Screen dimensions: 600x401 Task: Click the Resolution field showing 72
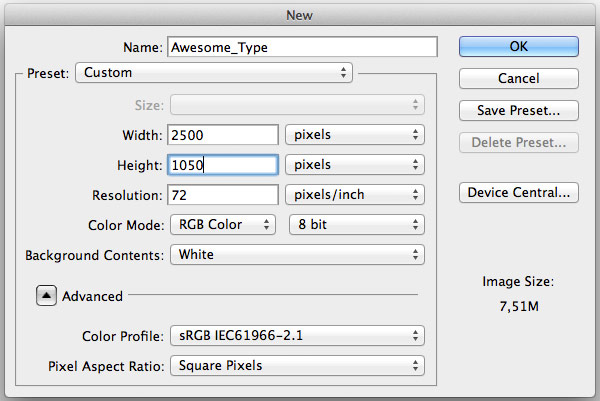pos(223,195)
